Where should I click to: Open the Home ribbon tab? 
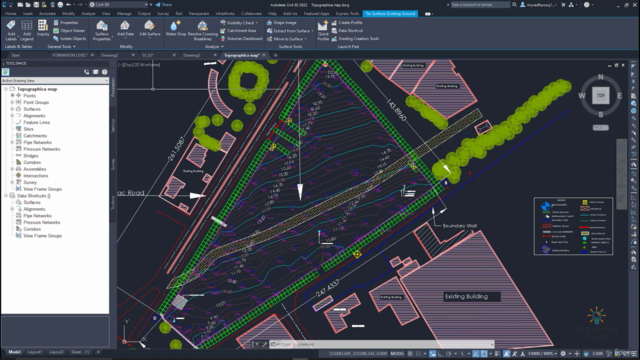tap(11, 13)
